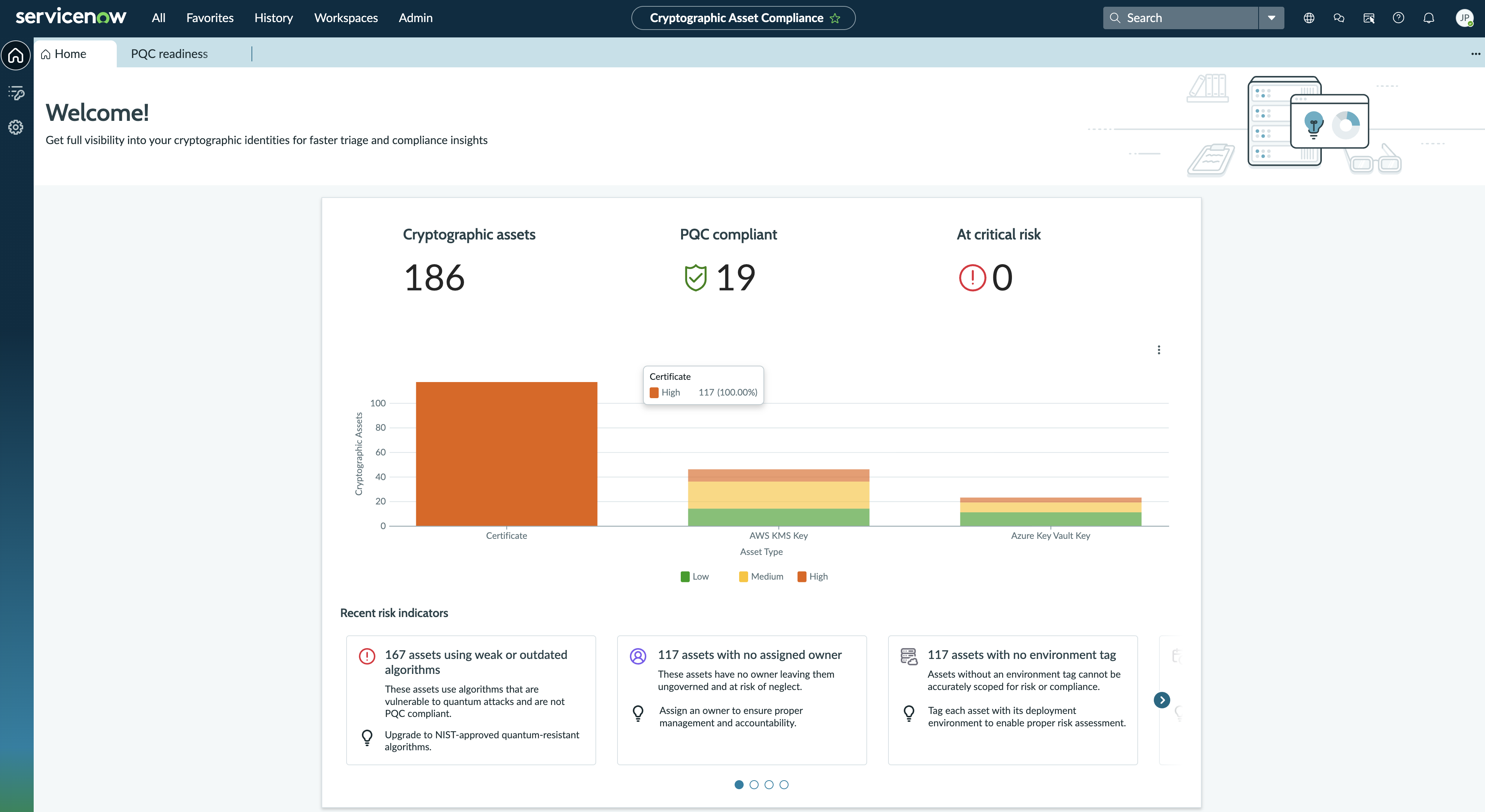Favorite Cryptographic Asset Compliance with star
Screen dimensions: 1485x812
click(835, 18)
